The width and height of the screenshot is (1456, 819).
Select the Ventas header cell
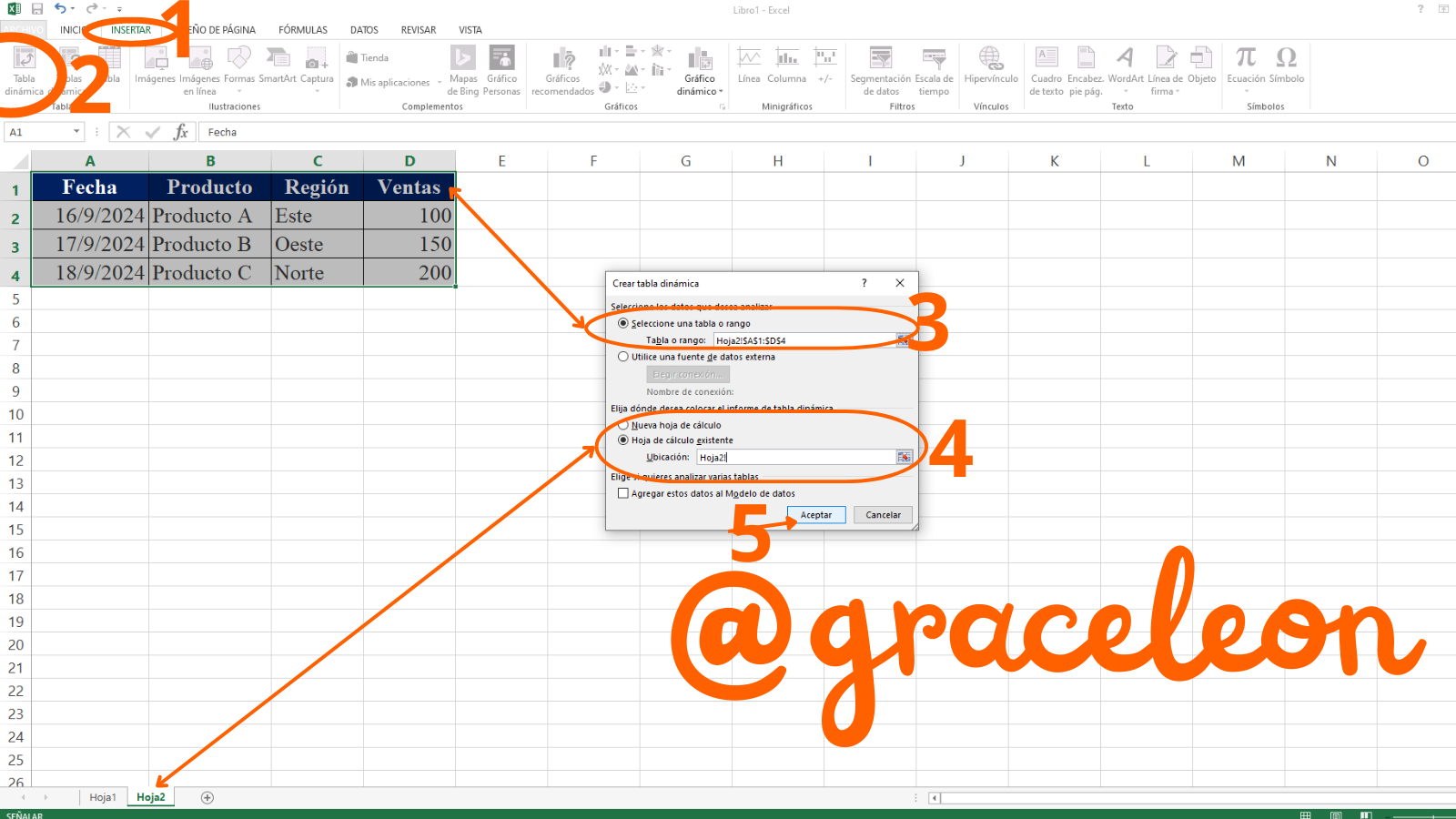point(409,187)
